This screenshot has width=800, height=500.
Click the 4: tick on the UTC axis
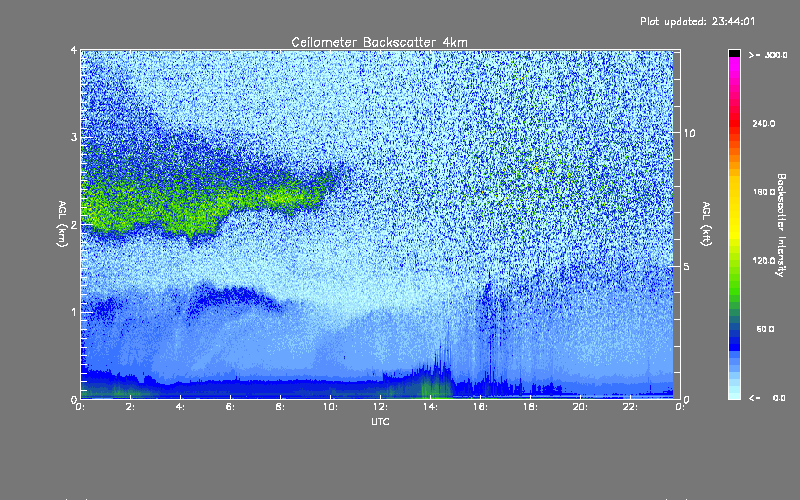(x=180, y=407)
